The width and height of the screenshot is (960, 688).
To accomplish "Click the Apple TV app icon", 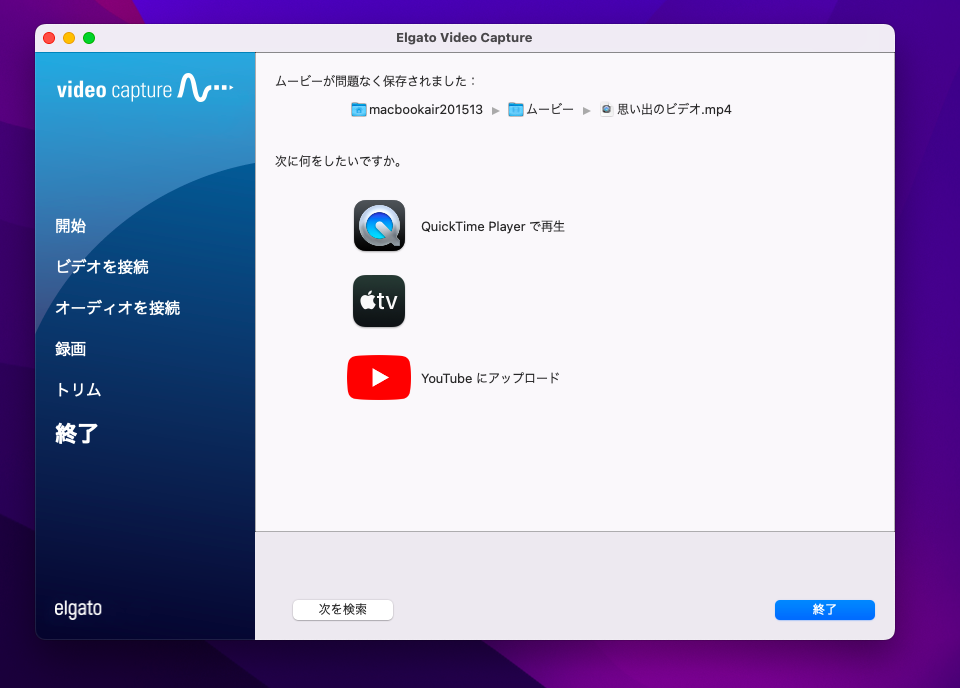I will click(x=379, y=301).
